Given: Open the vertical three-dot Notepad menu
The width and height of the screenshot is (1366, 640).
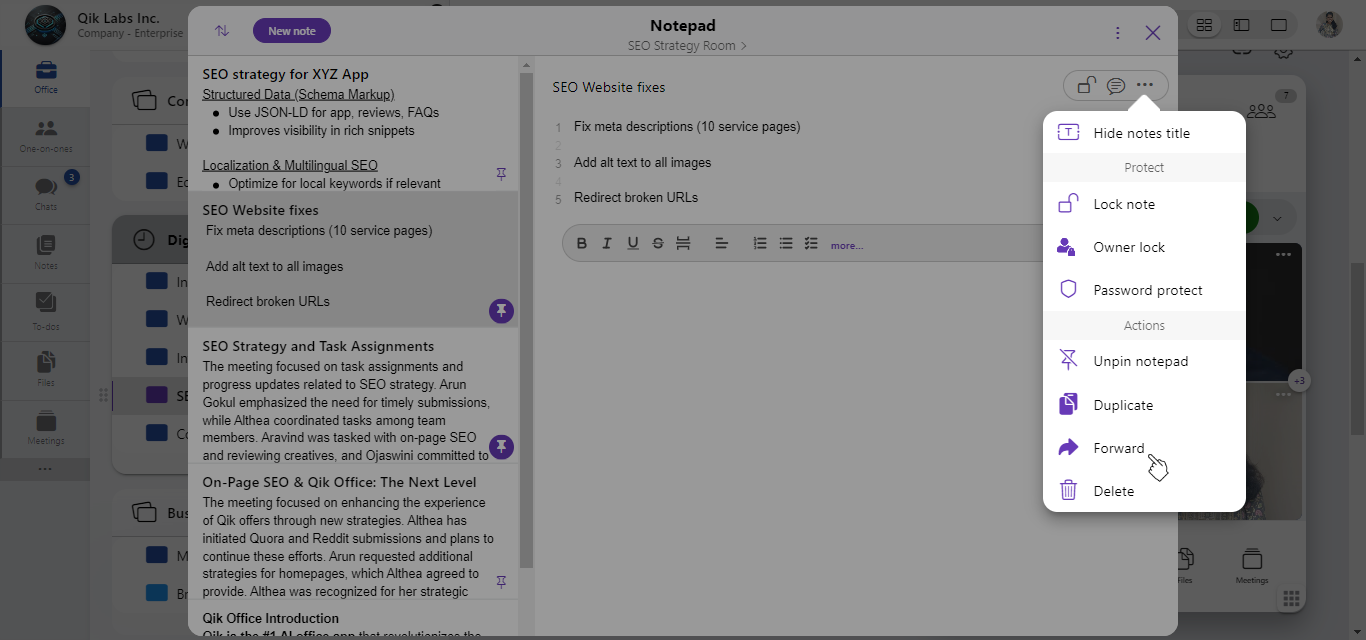Looking at the screenshot, I should [x=1118, y=33].
